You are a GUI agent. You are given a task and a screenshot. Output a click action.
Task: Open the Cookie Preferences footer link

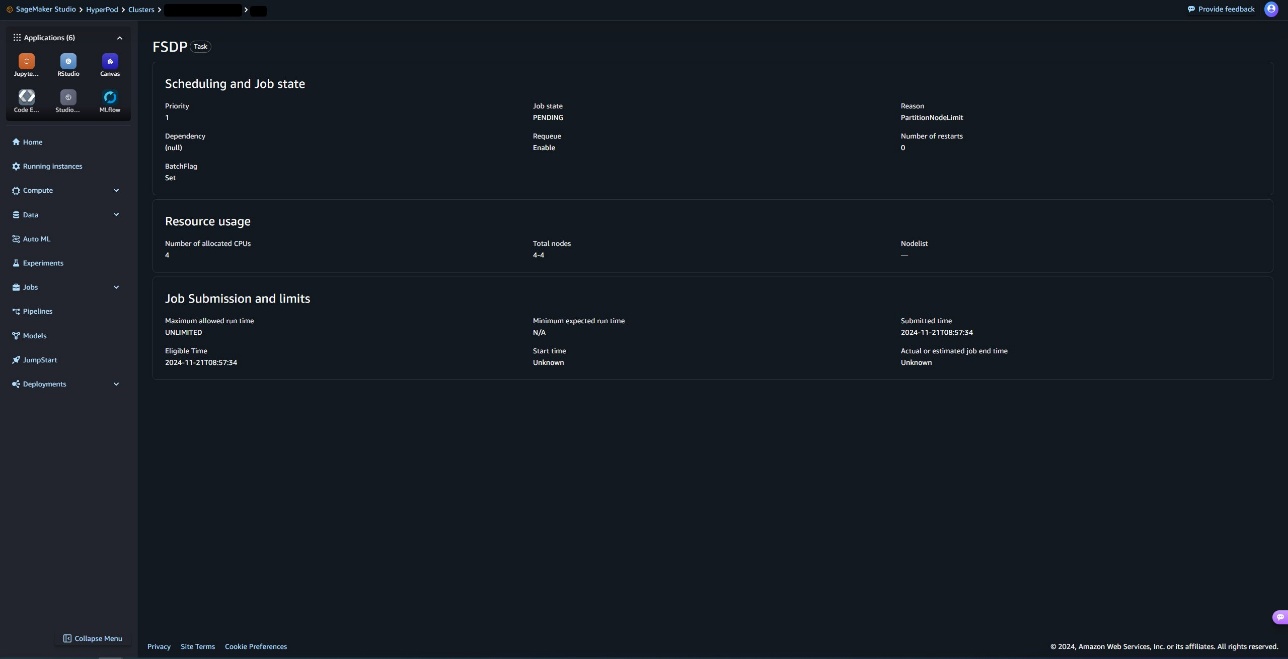pos(256,647)
